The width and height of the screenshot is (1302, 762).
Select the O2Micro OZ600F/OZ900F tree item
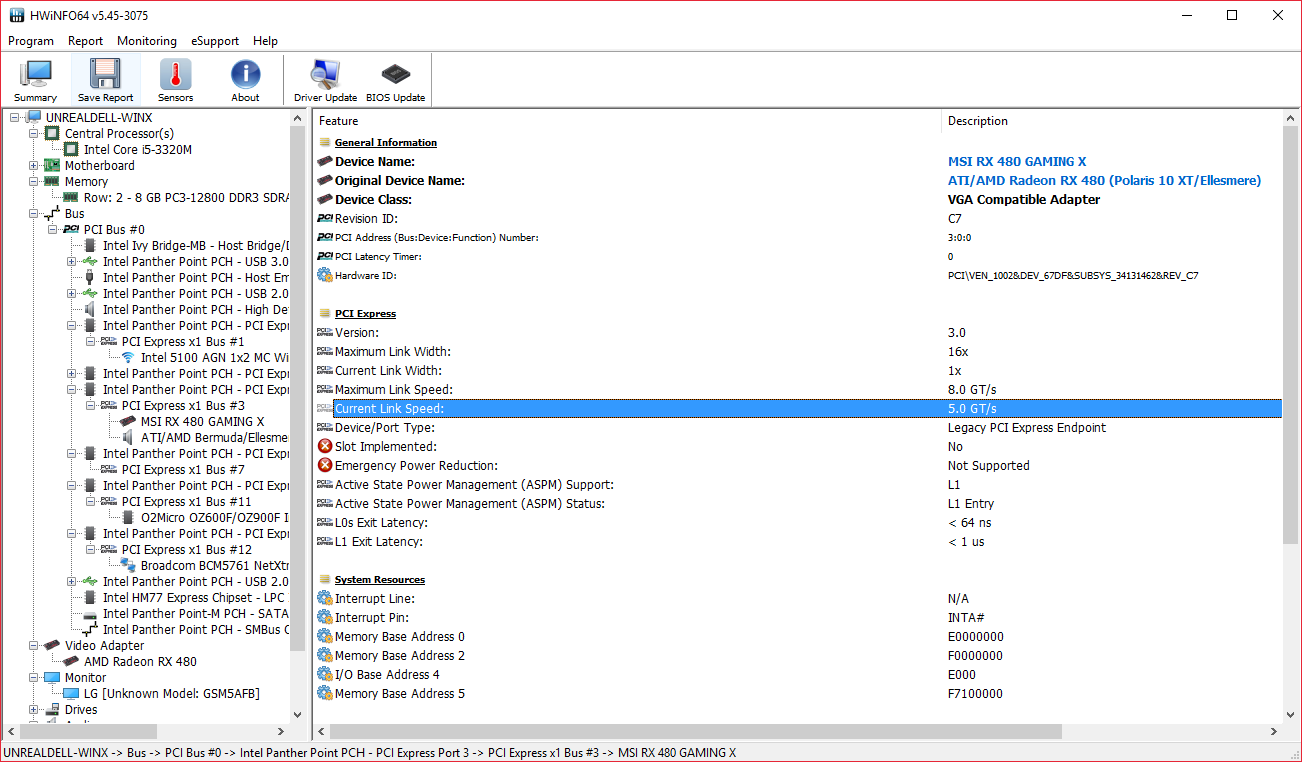pyautogui.click(x=214, y=517)
